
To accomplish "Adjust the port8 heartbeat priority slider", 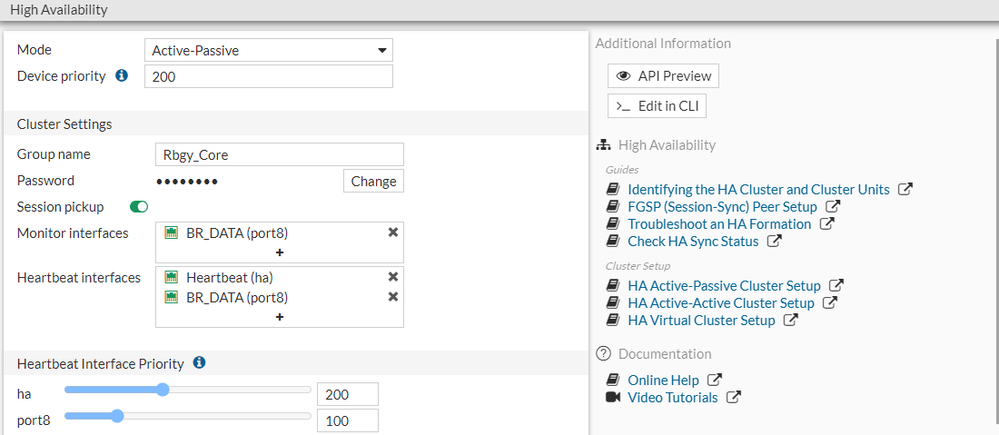I will click(x=117, y=415).
